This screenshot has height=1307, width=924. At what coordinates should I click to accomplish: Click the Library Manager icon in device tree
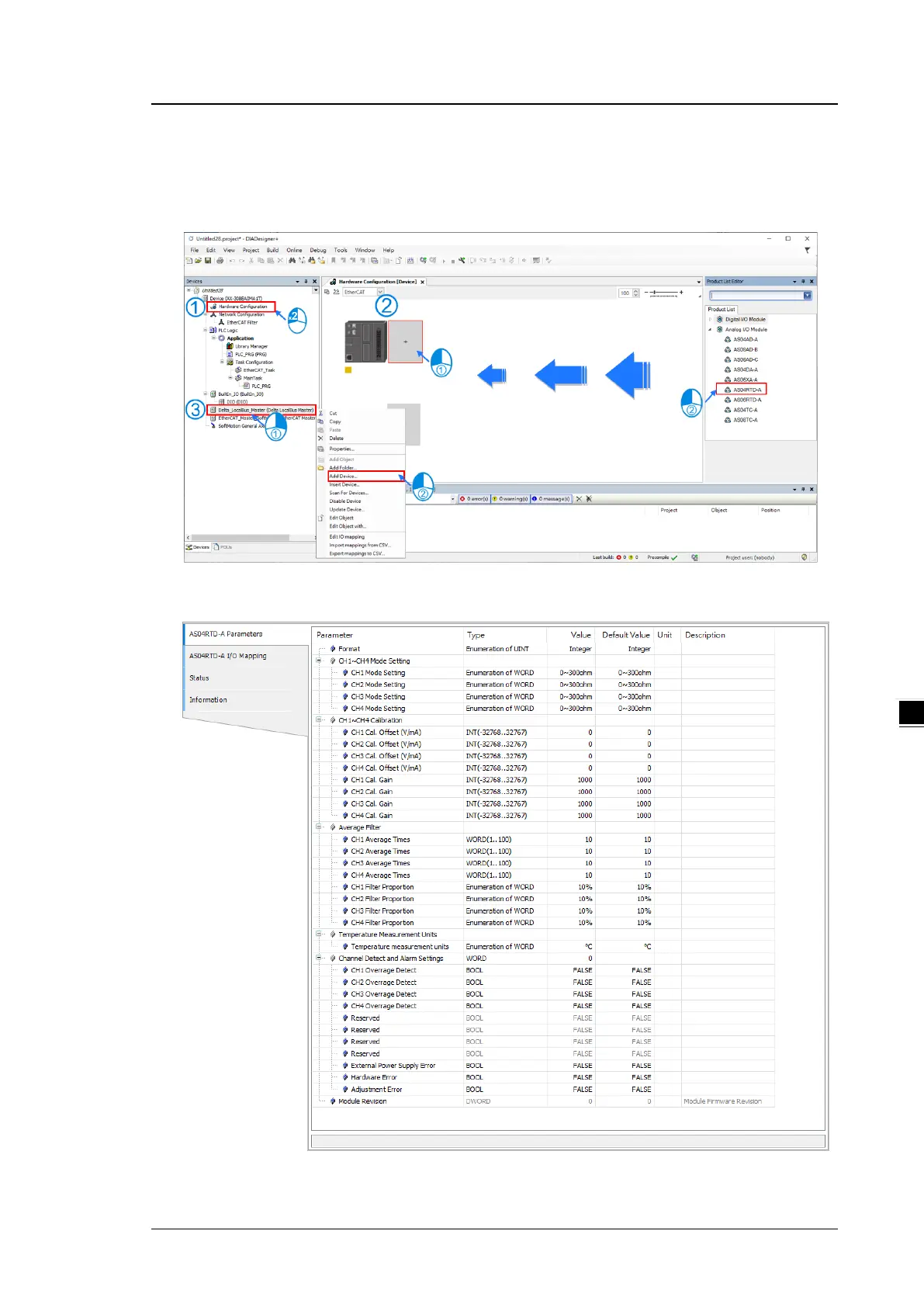coord(230,346)
